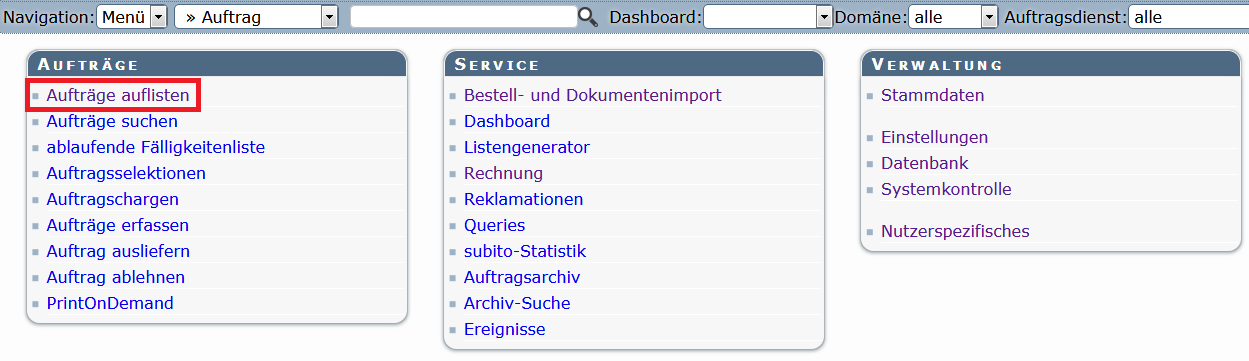
Task: Open subito-Statistik link
Action: tap(525, 251)
